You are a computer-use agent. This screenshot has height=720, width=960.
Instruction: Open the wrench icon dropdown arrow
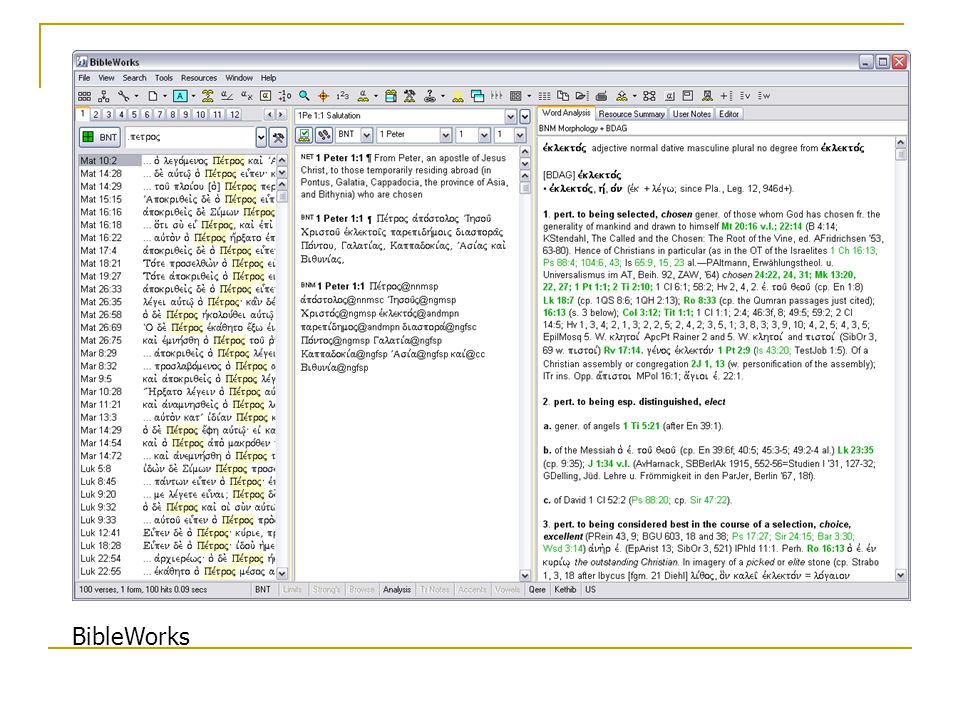click(x=136, y=96)
